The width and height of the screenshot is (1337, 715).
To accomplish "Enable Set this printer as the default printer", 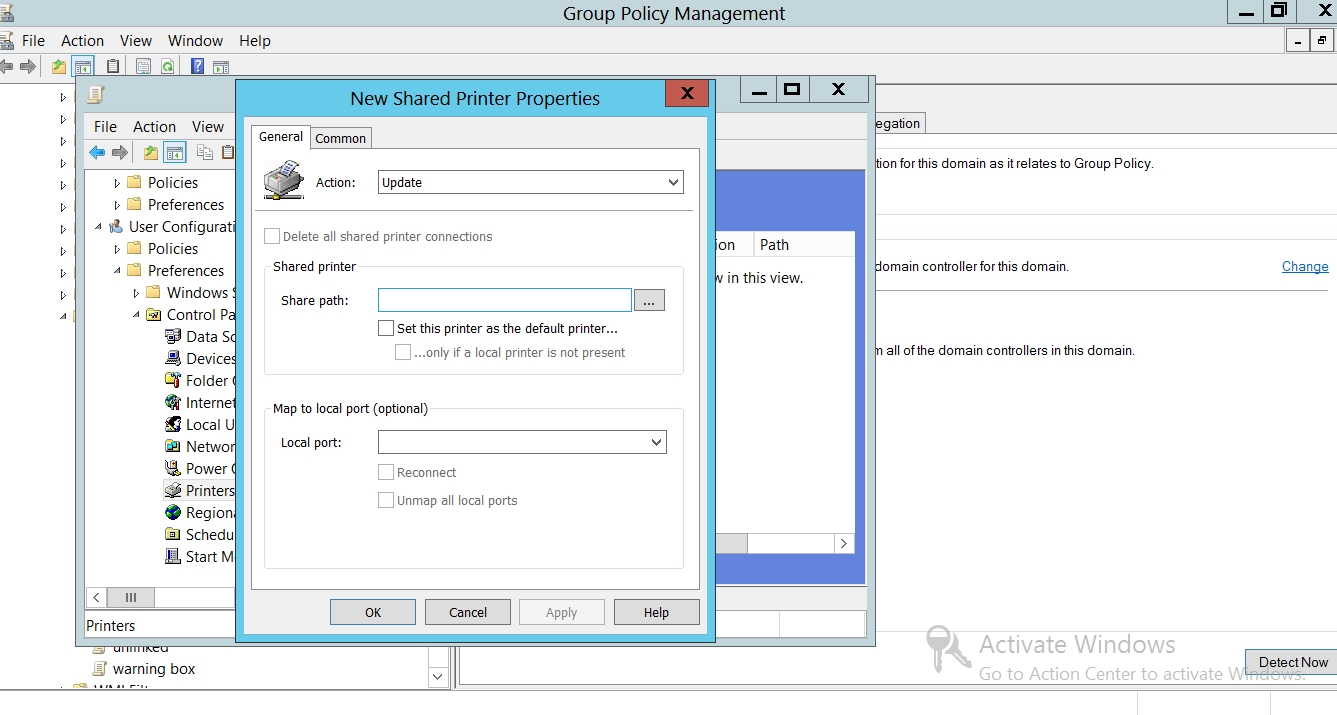I will [x=386, y=328].
